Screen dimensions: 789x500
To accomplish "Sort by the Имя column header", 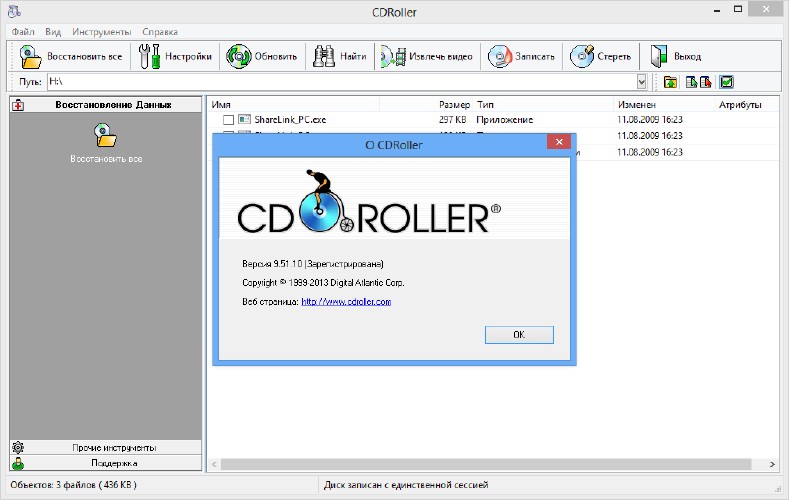I will 293,105.
